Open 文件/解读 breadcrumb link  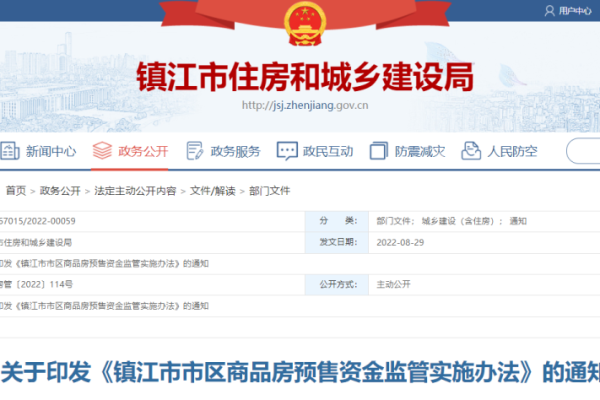(x=212, y=191)
